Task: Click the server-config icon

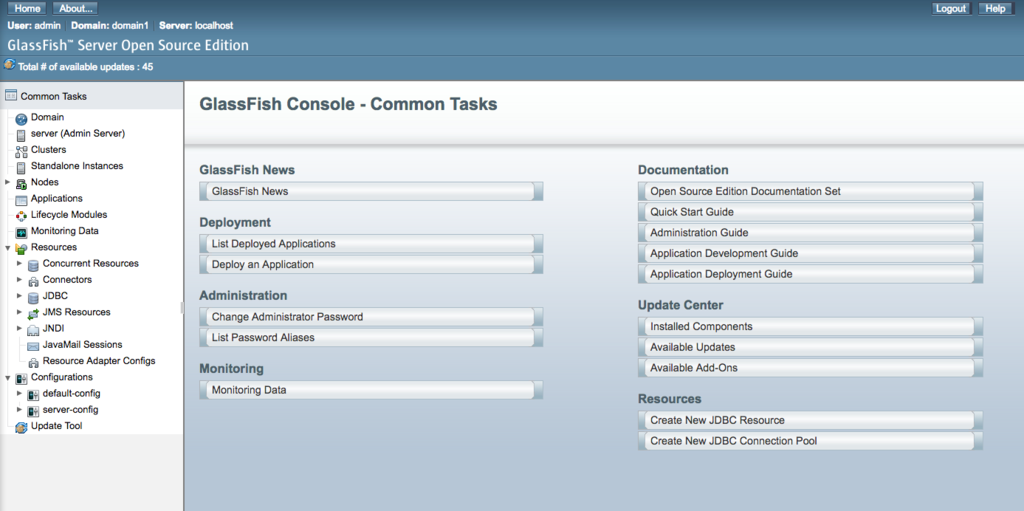Action: coord(33,411)
